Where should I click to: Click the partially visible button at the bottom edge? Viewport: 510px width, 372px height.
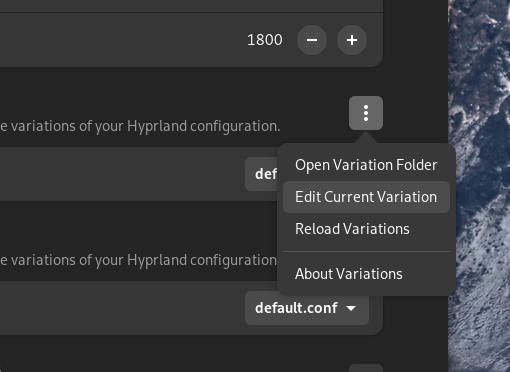(366, 368)
